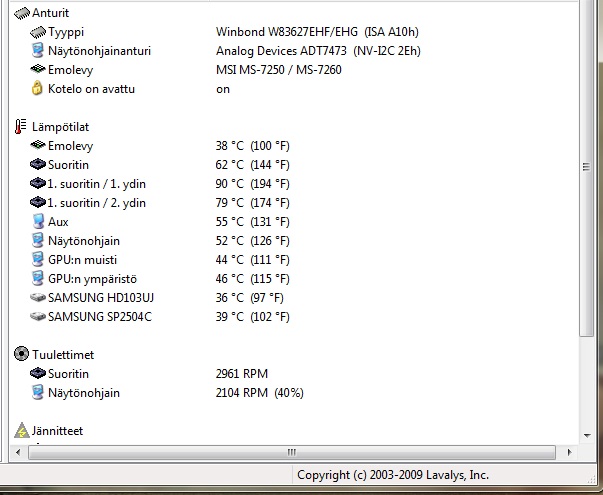Click the 39 °C (102 °F) drive temperature
The width and height of the screenshot is (603, 495).
252,317
